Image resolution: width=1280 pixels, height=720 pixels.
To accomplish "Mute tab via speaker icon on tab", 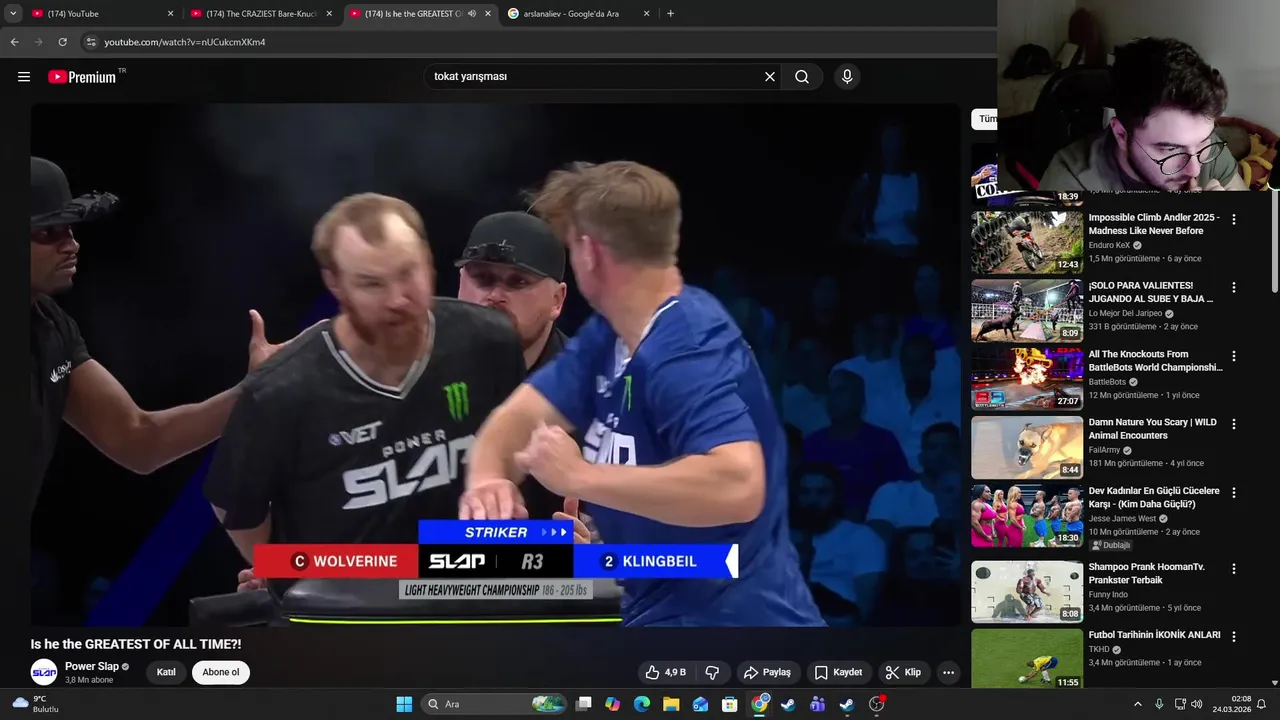I will (x=472, y=14).
